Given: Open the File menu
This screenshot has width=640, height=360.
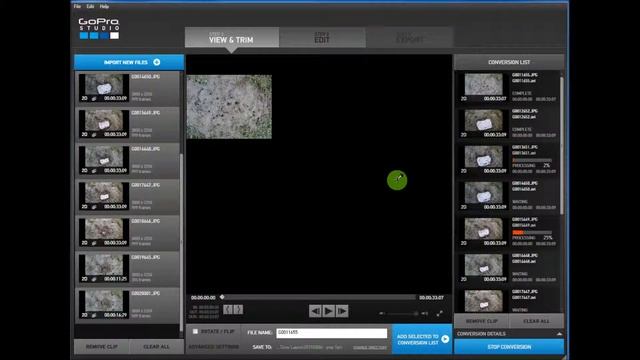Looking at the screenshot, I should point(77,7).
